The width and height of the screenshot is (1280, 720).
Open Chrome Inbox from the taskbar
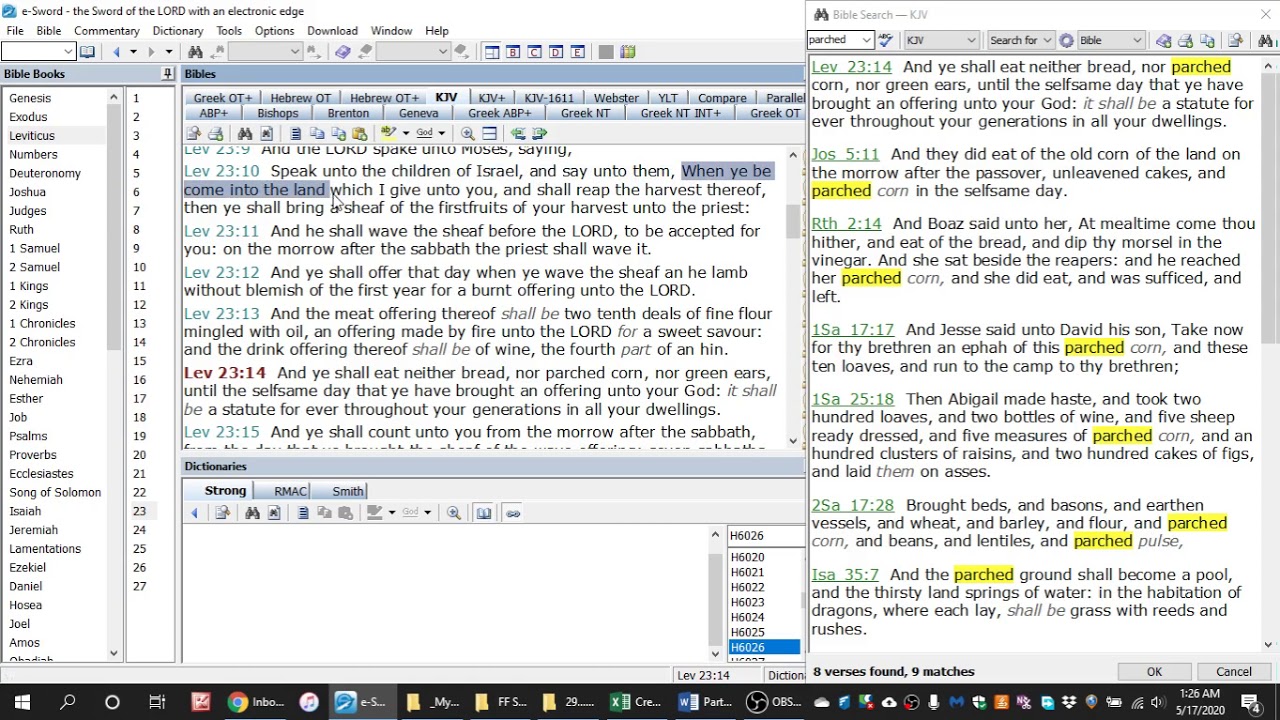pos(257,702)
